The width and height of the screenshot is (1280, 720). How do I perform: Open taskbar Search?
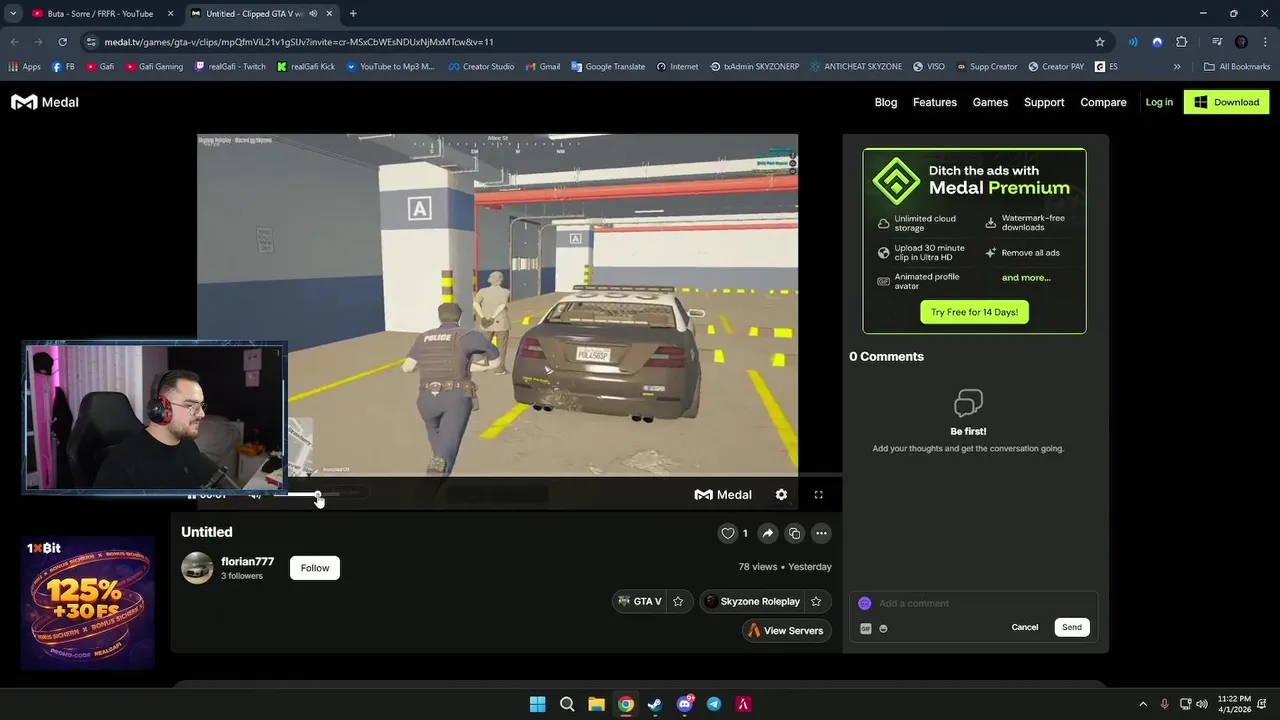point(567,704)
